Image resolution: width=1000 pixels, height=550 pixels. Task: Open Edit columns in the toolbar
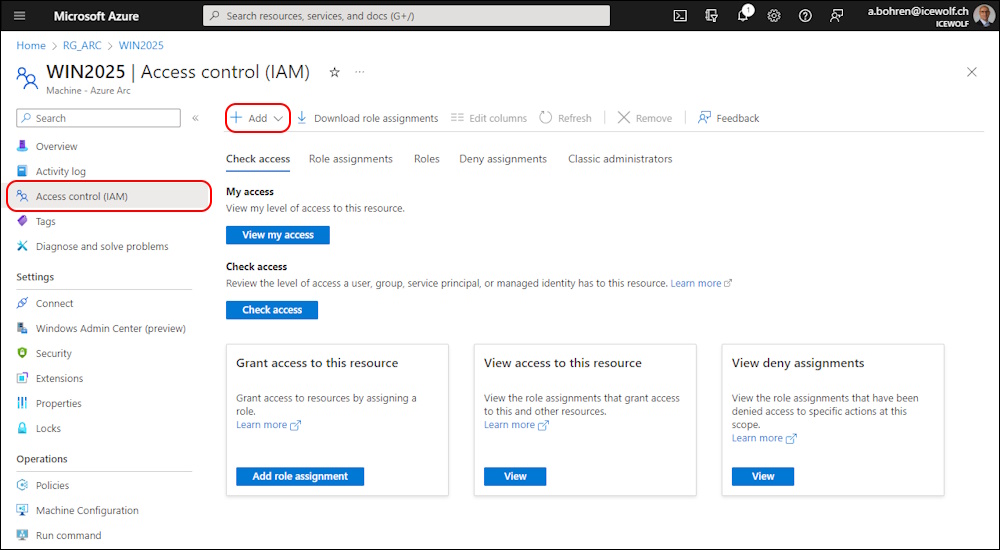pyautogui.click(x=489, y=118)
